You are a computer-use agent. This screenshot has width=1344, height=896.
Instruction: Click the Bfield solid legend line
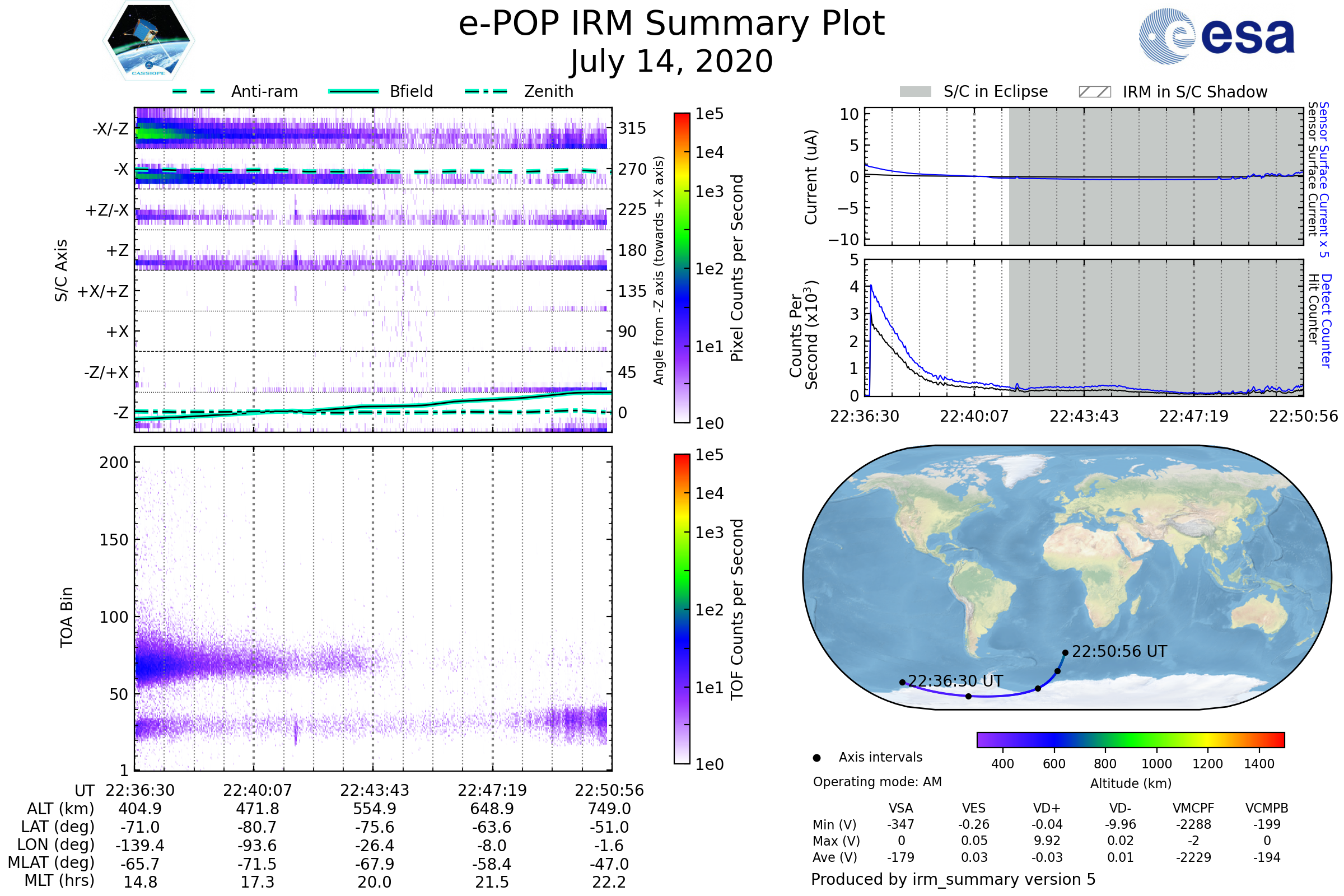click(353, 91)
